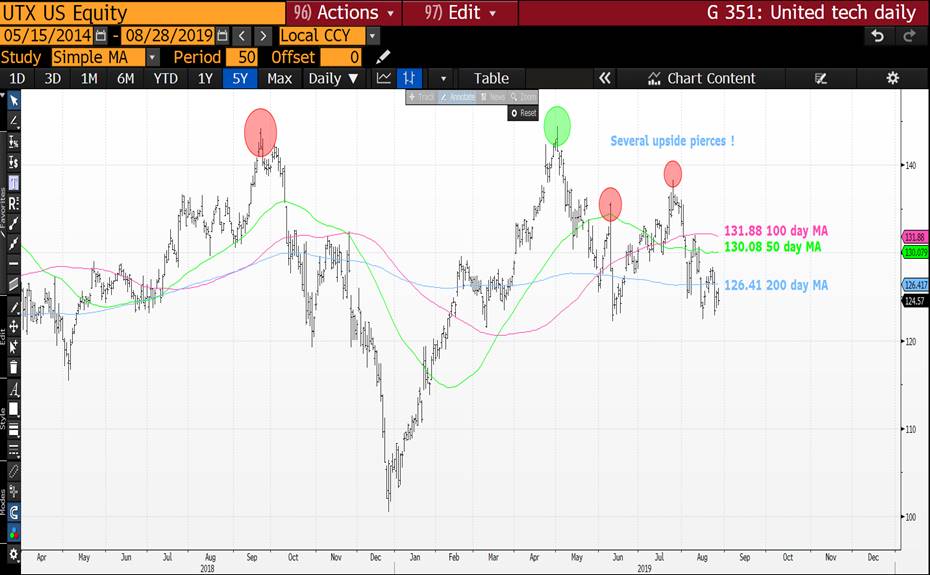
Task: Select the trend line drawing tool
Action: tap(13, 121)
